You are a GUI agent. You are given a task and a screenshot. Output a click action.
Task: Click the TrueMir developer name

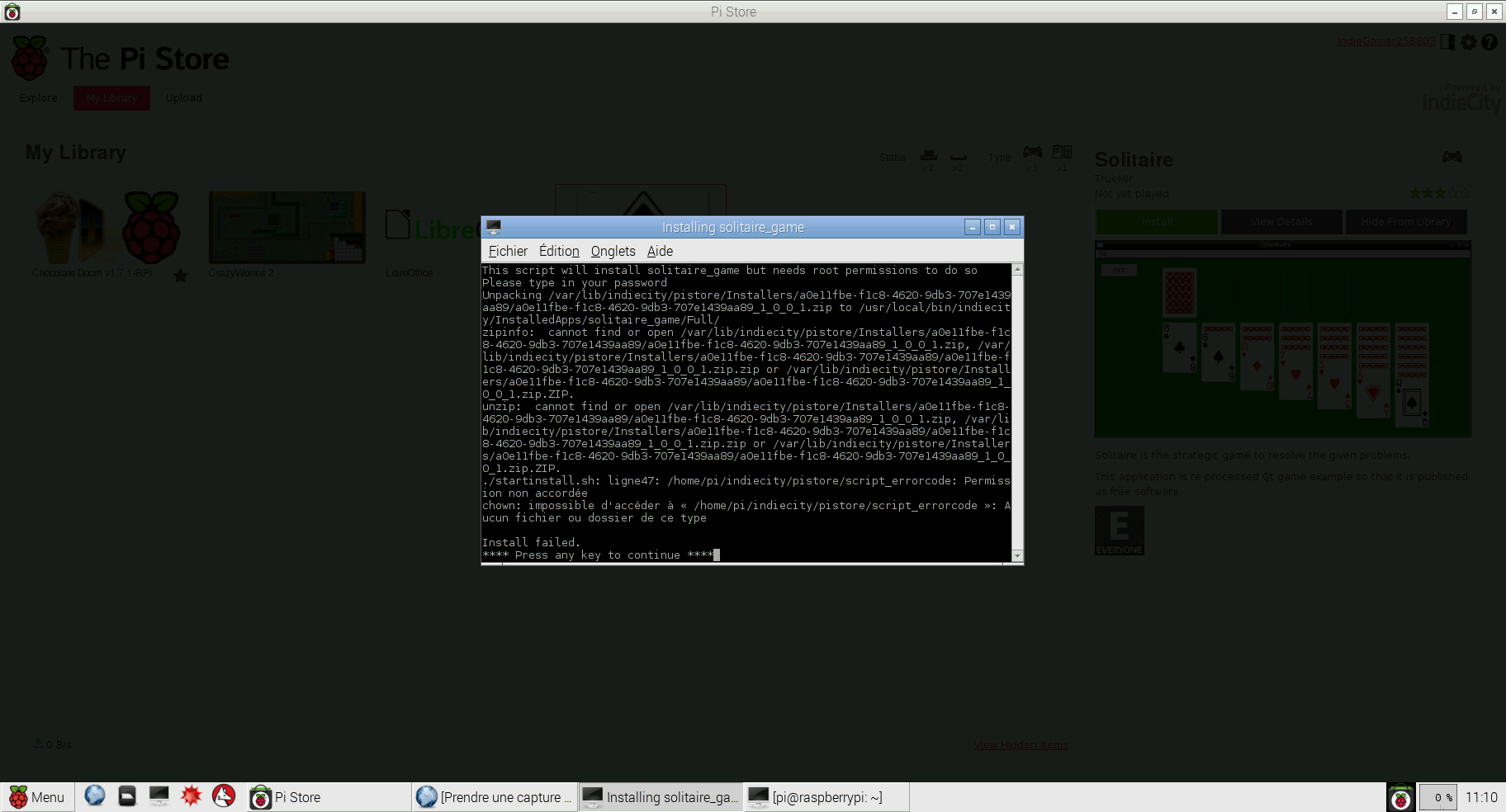pos(1113,178)
